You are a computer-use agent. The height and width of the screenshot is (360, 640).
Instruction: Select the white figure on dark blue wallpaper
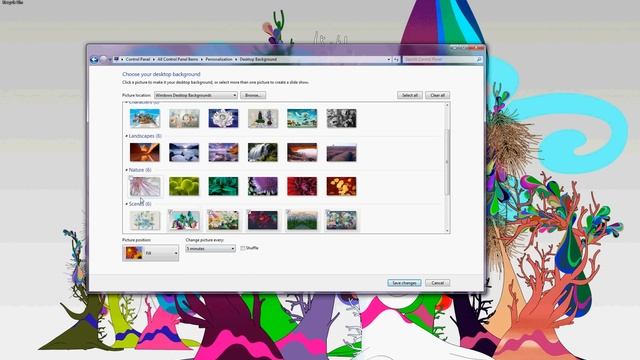[x=223, y=118]
